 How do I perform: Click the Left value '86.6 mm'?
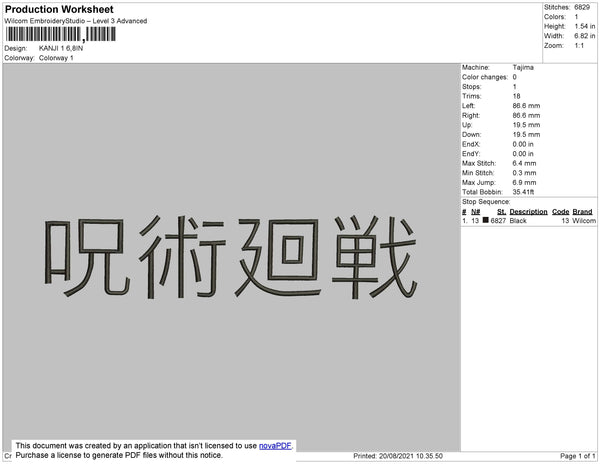(x=526, y=106)
